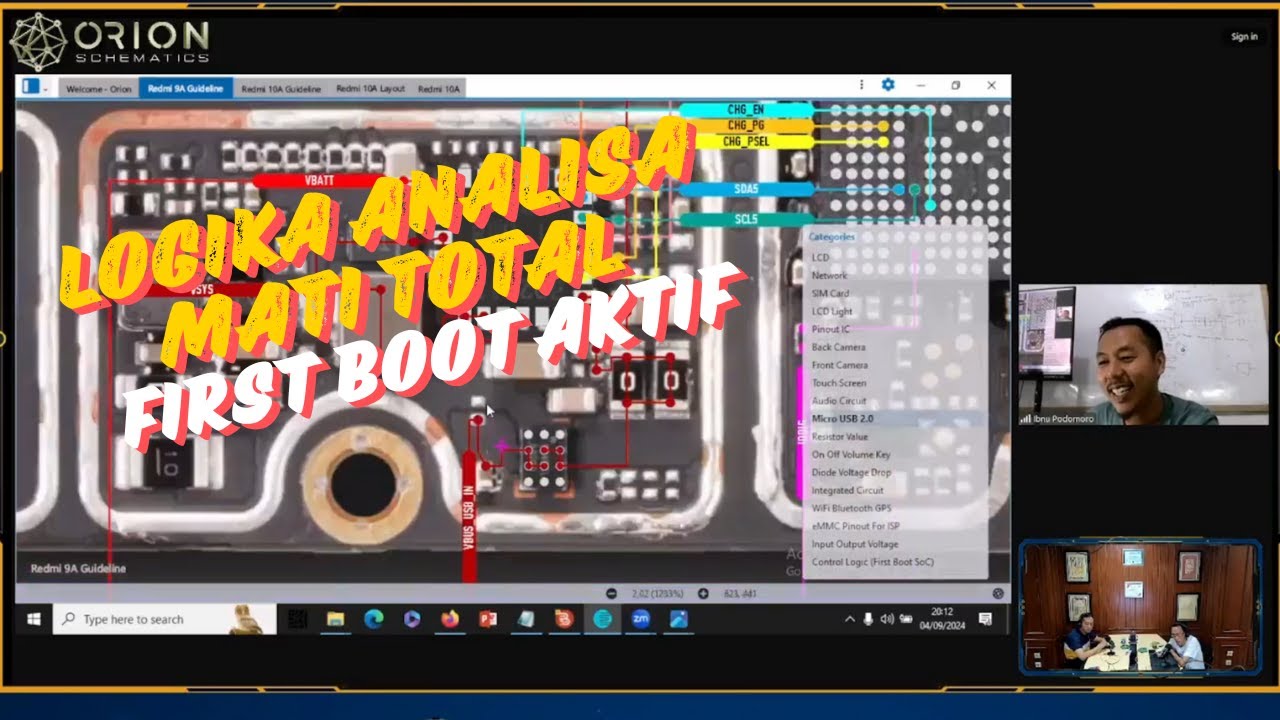Viewport: 1280px width, 720px height.
Task: Open Windows notification center icon
Action: click(985, 620)
